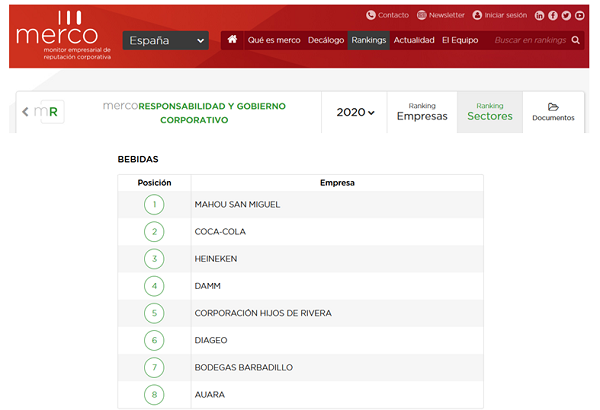Click position circle 7
This screenshot has width=600, height=410.
point(154,368)
